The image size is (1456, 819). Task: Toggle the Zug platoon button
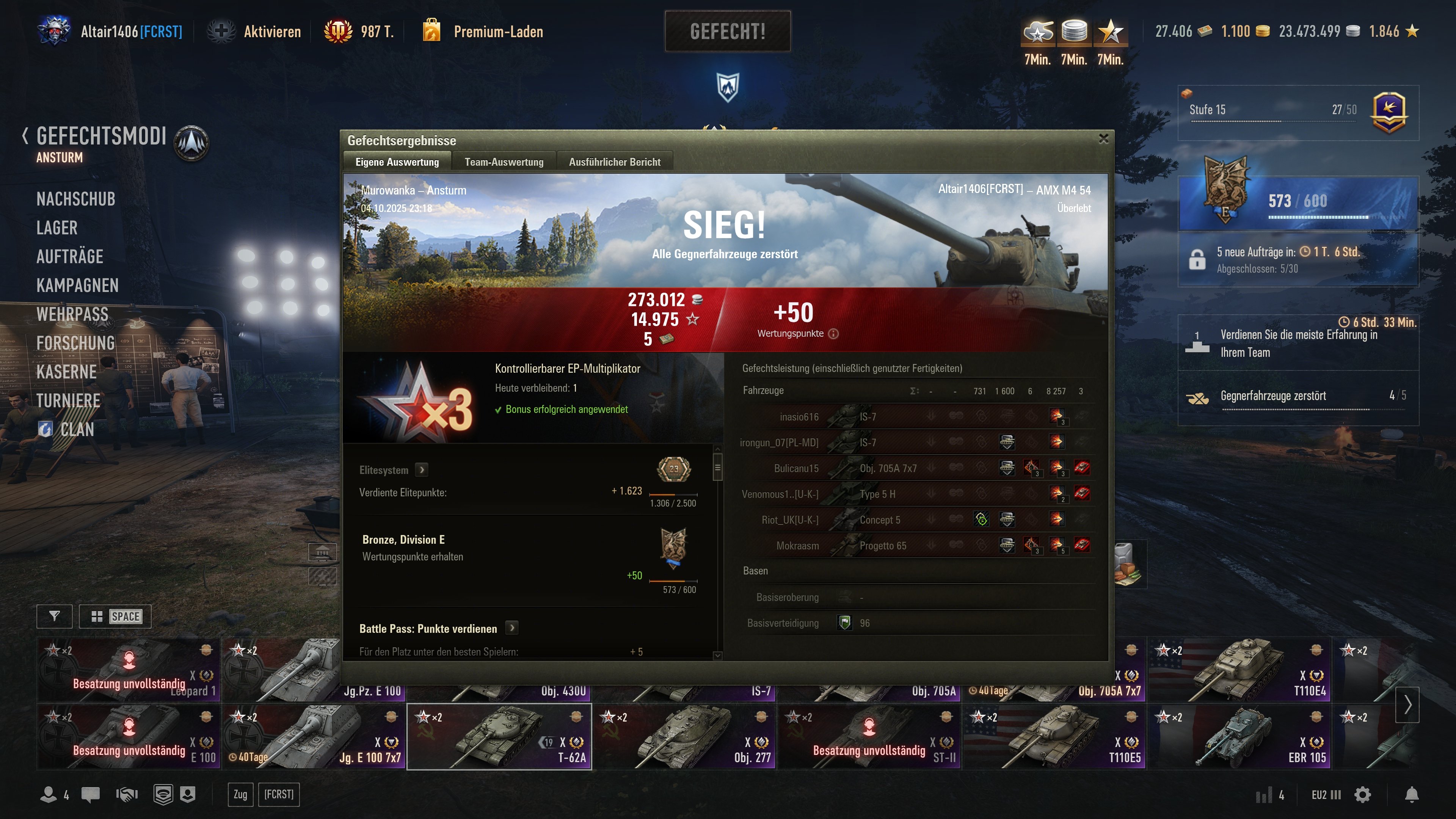point(240,794)
